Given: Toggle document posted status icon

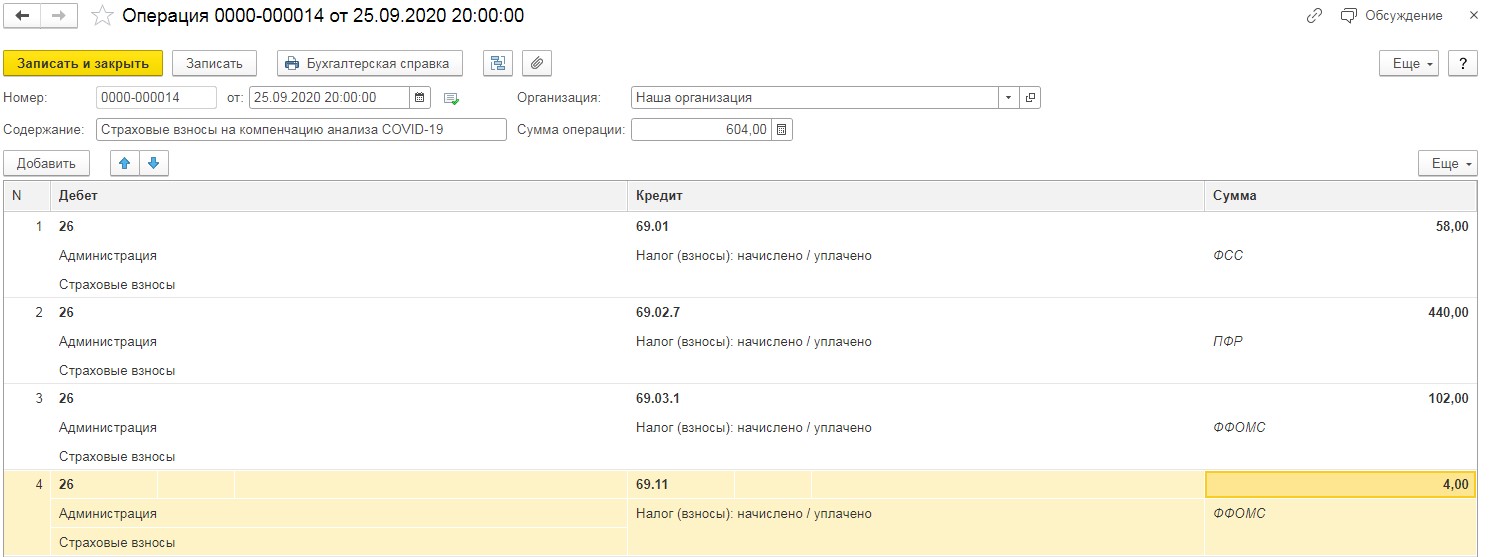Looking at the screenshot, I should click(451, 98).
